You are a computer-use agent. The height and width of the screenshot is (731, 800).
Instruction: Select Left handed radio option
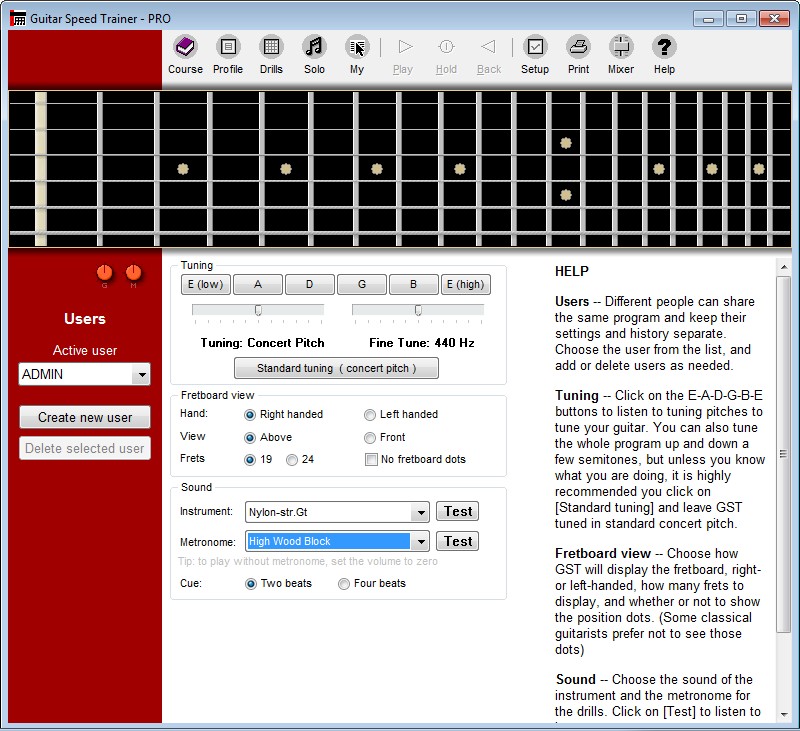[x=369, y=415]
